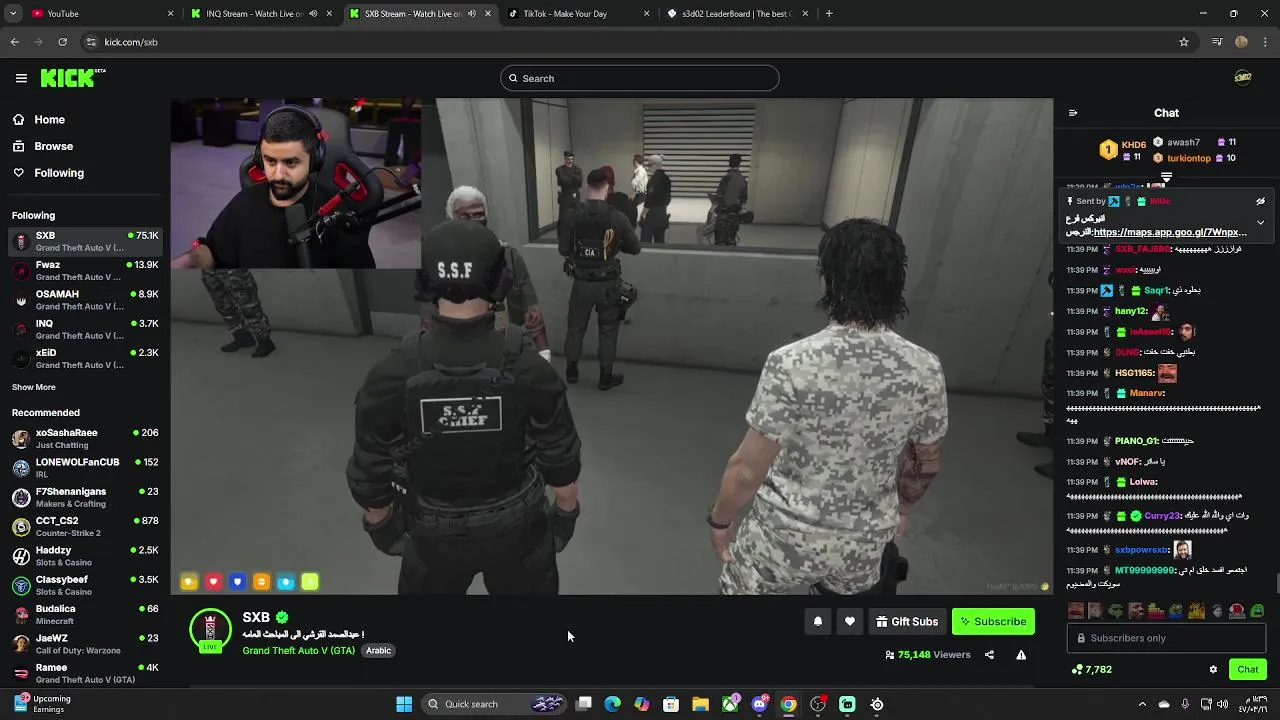Open recommended channel Classybeef
This screenshot has width=1280, height=720.
click(x=84, y=585)
